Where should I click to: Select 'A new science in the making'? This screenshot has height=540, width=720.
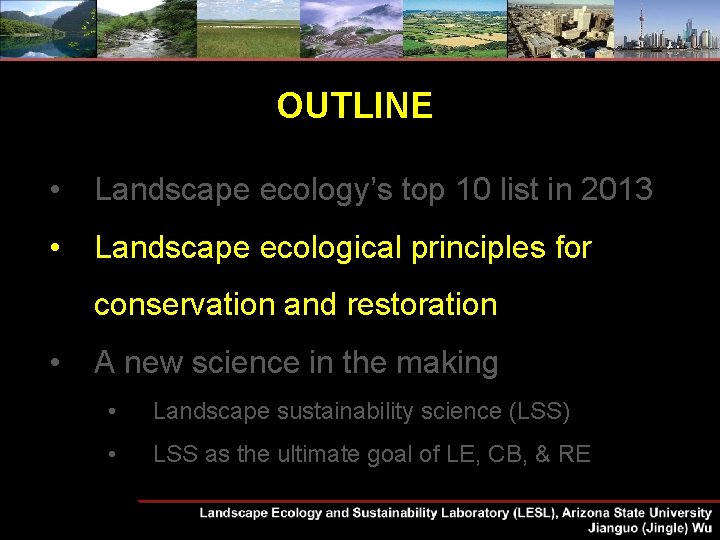(x=296, y=363)
